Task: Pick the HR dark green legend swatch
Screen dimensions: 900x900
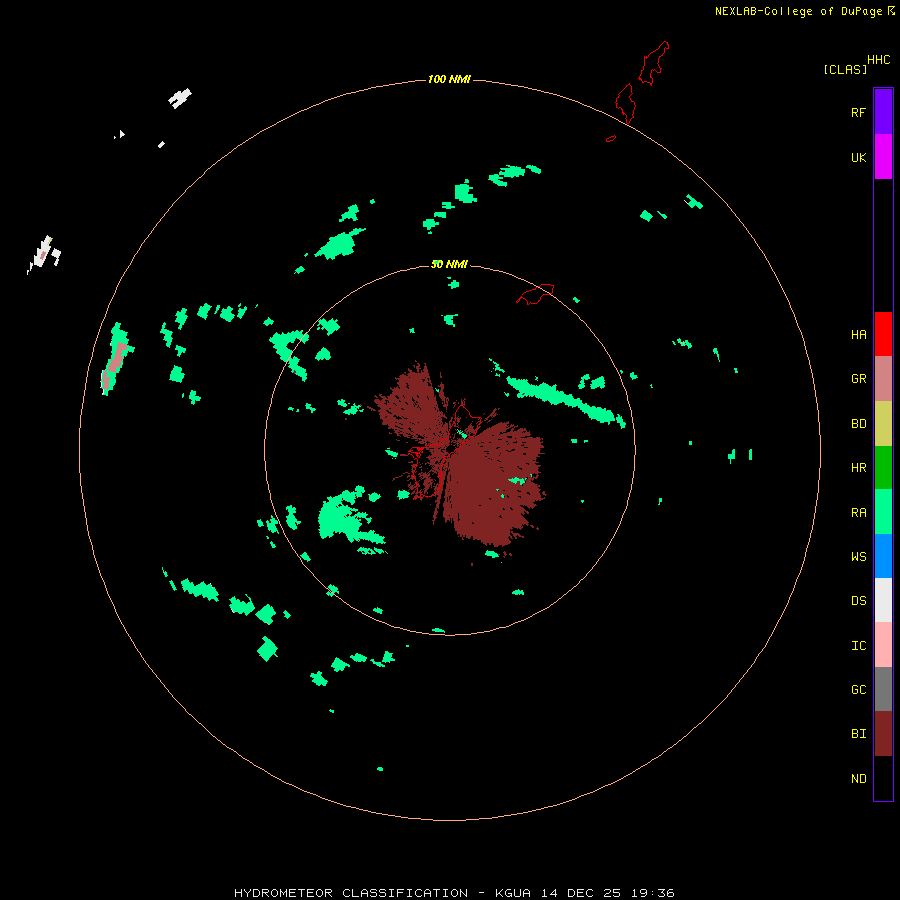Action: click(x=883, y=468)
